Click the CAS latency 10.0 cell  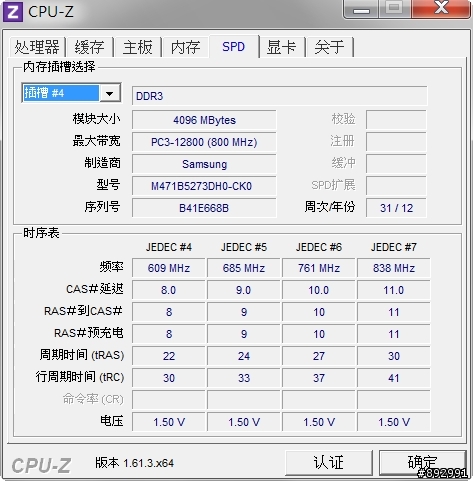(x=319, y=290)
